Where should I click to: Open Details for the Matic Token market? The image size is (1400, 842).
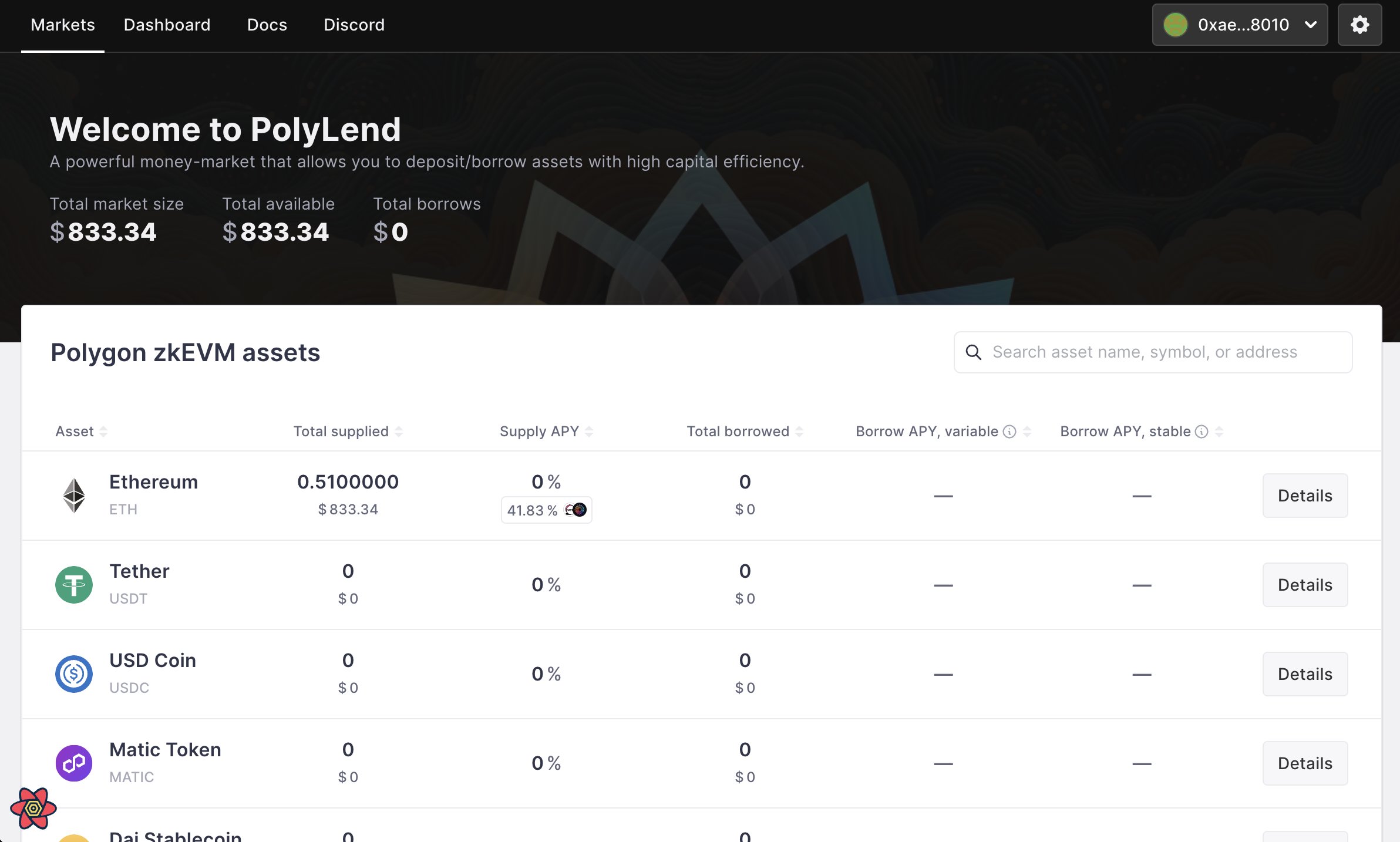point(1304,763)
